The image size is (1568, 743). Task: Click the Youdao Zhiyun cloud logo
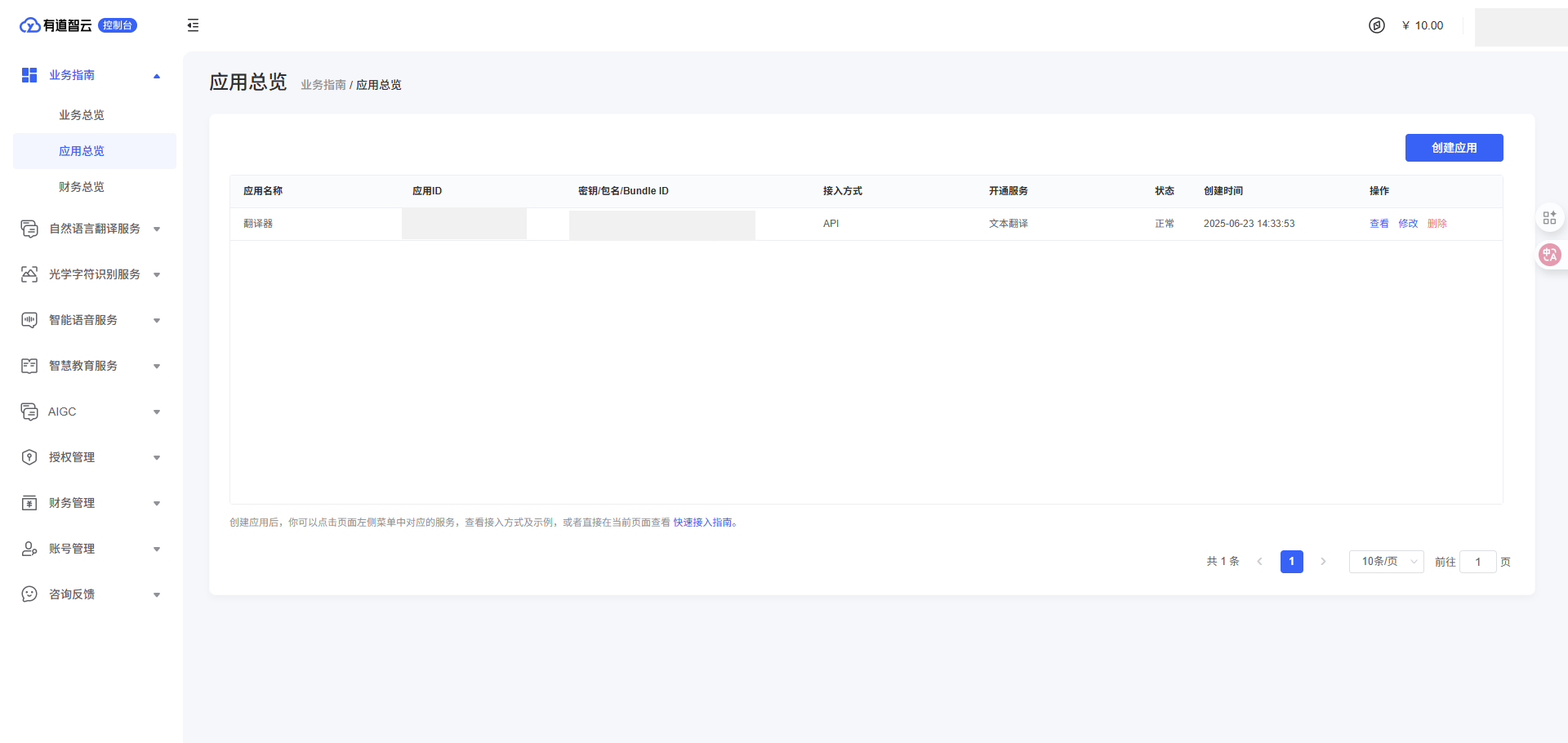pos(30,25)
